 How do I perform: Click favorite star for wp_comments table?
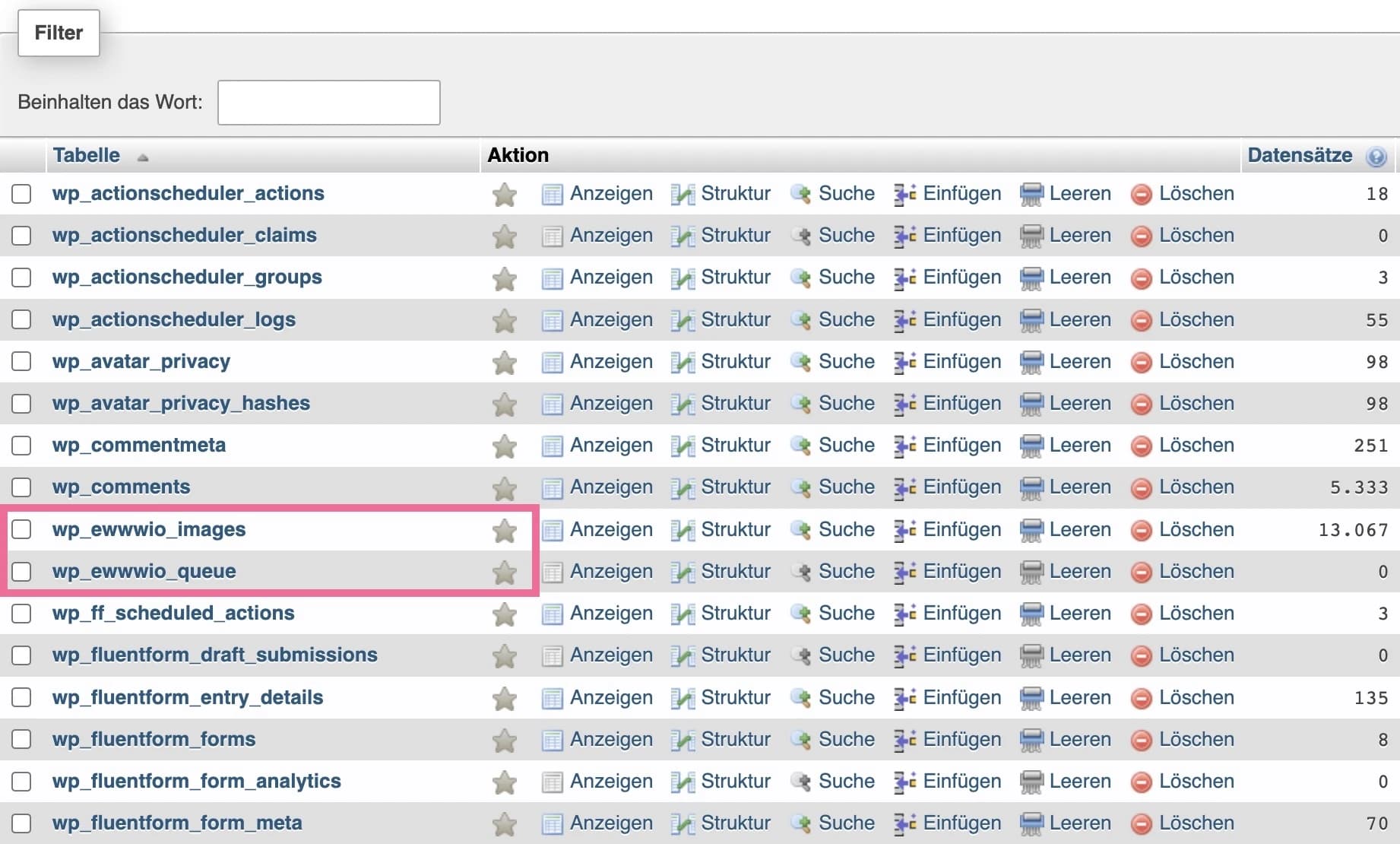coord(504,488)
